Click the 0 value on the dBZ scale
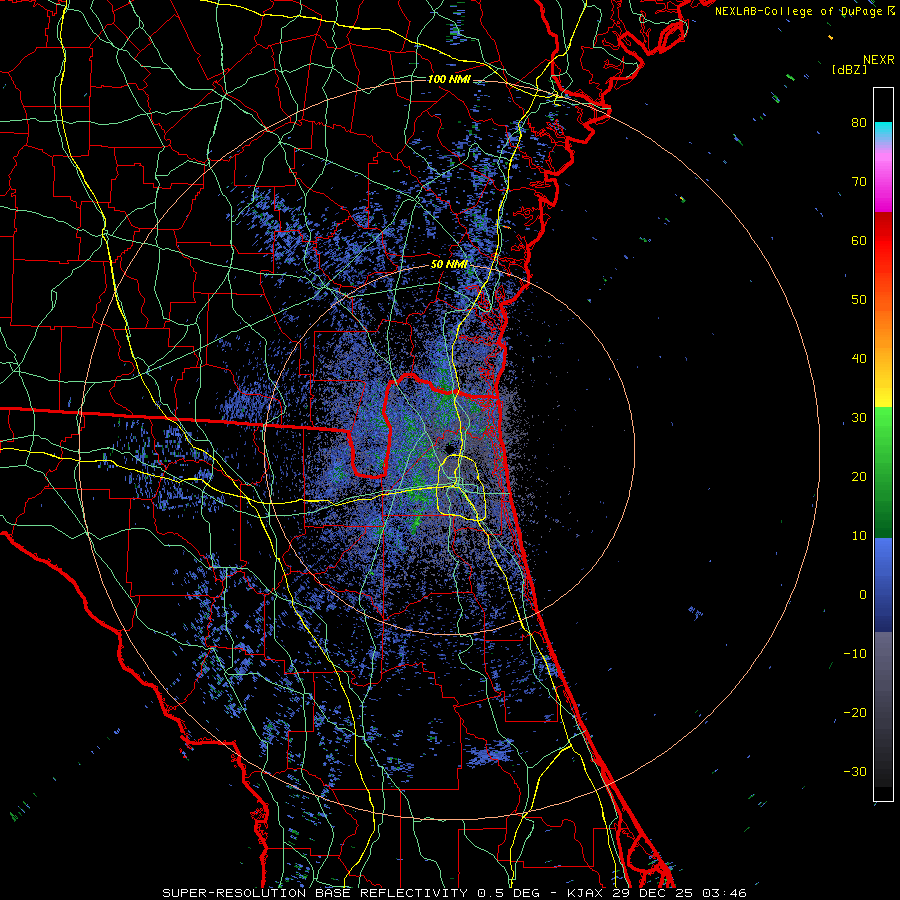This screenshot has width=900, height=900. point(863,595)
